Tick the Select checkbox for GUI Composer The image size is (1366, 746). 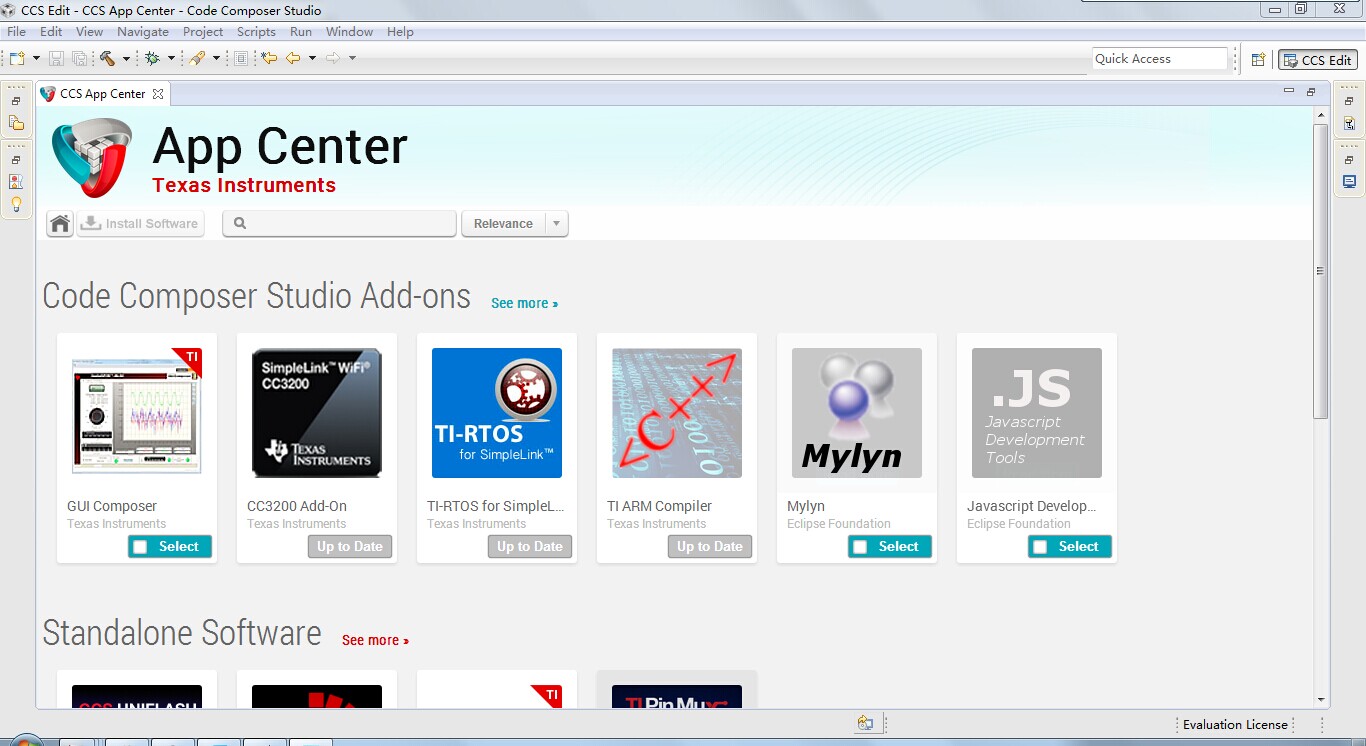[x=140, y=547]
